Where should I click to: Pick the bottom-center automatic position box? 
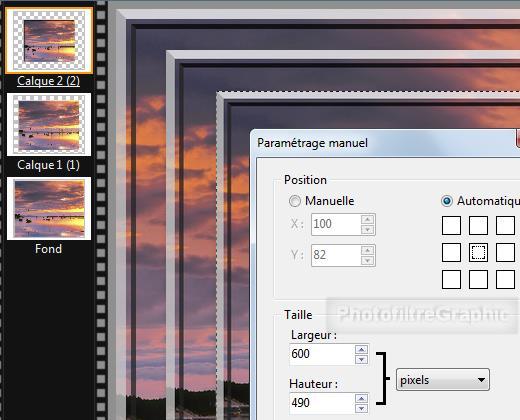click(x=478, y=279)
